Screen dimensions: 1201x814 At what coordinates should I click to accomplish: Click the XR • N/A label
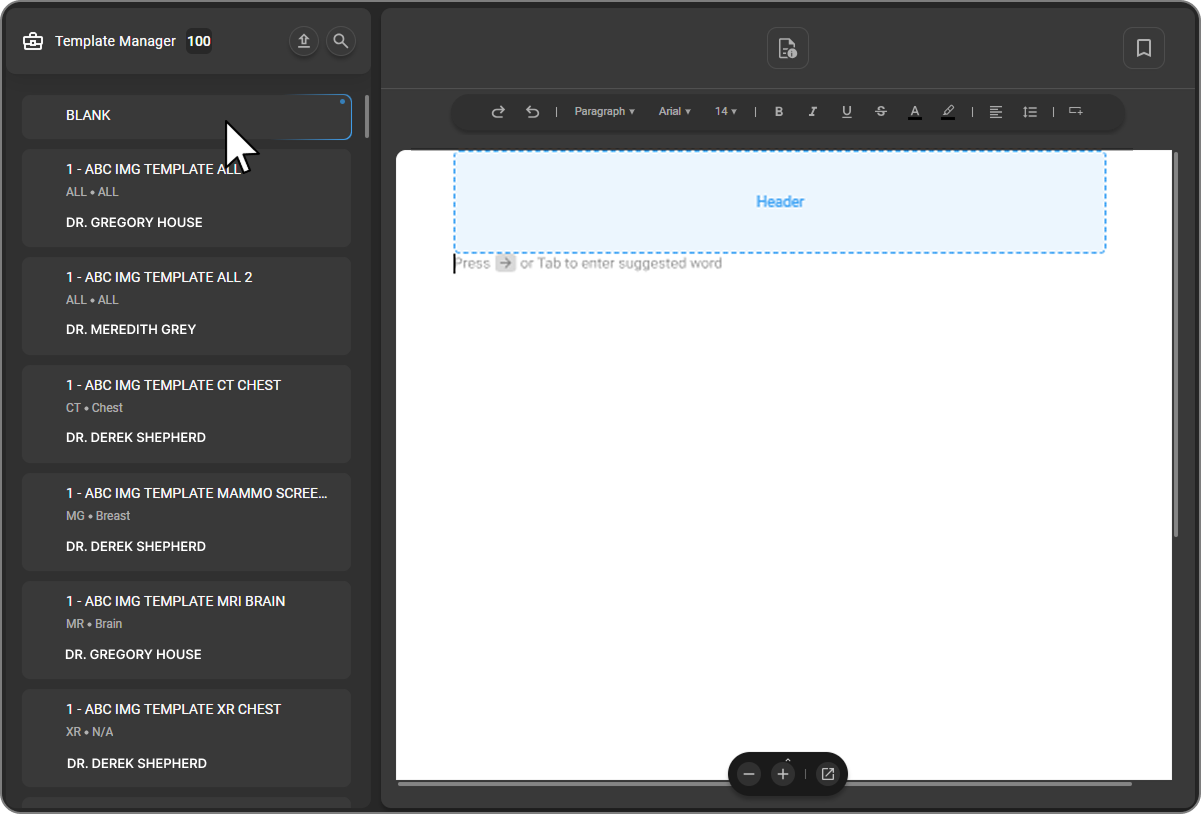[x=90, y=732]
